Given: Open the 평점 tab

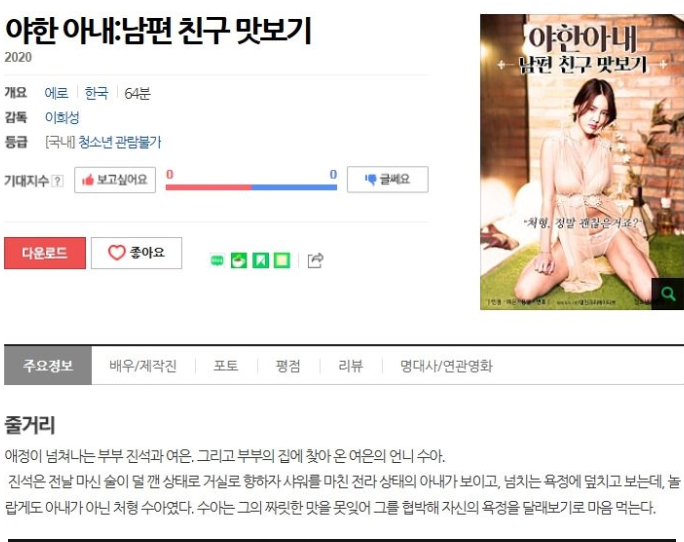Looking at the screenshot, I should click(288, 366).
